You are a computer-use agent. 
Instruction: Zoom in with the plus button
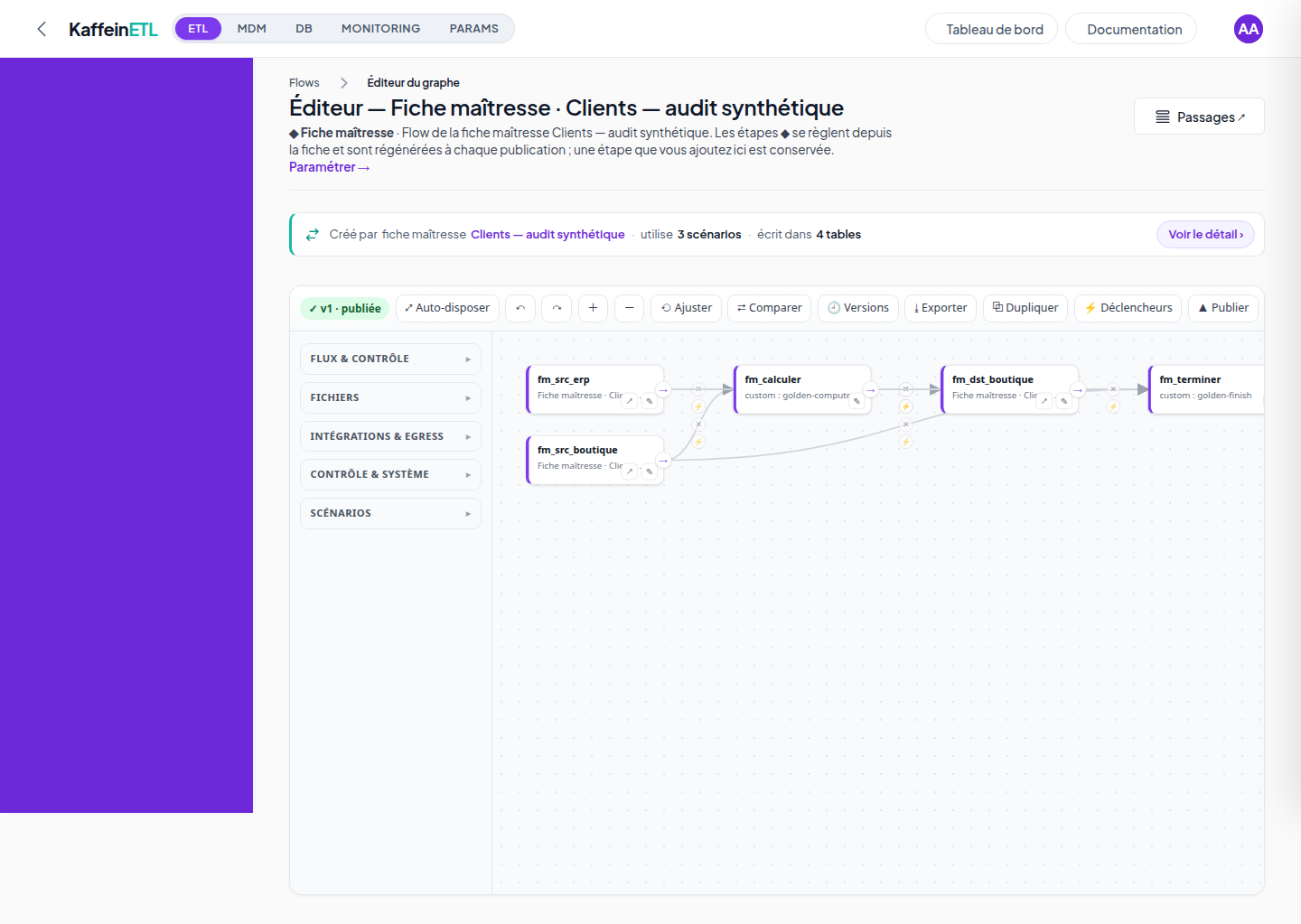click(x=593, y=308)
